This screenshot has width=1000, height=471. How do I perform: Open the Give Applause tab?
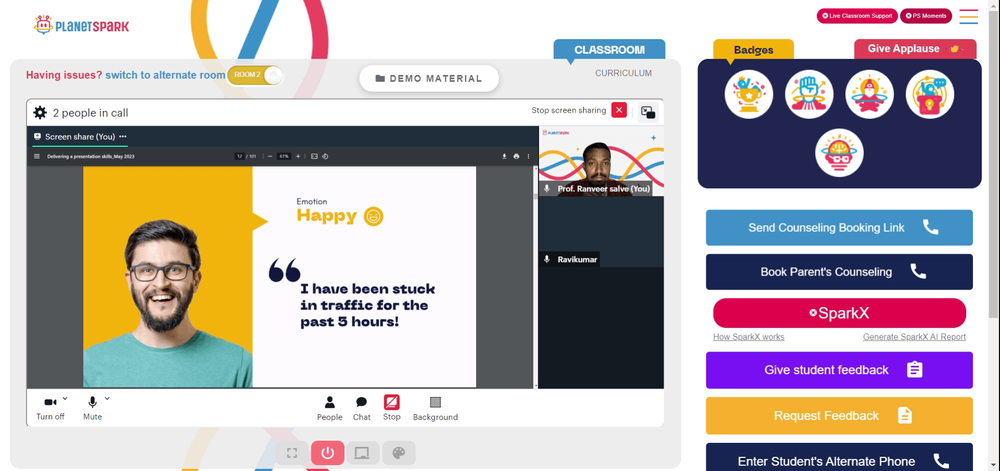pos(915,49)
